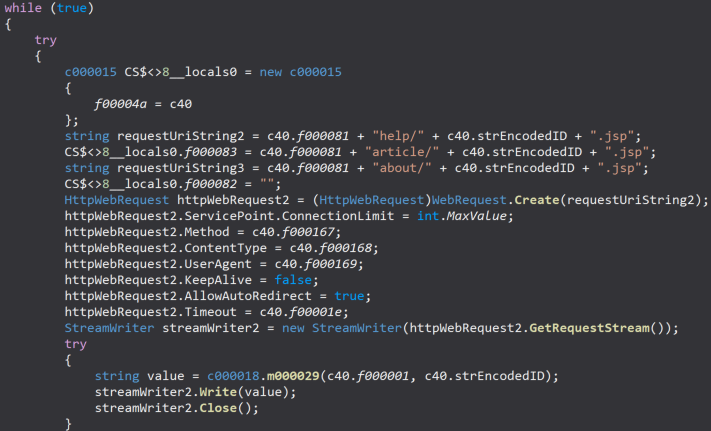Image resolution: width=711 pixels, height=431 pixels.
Task: Click 'true' in the AllowAutoRedirect line
Action: 349,296
